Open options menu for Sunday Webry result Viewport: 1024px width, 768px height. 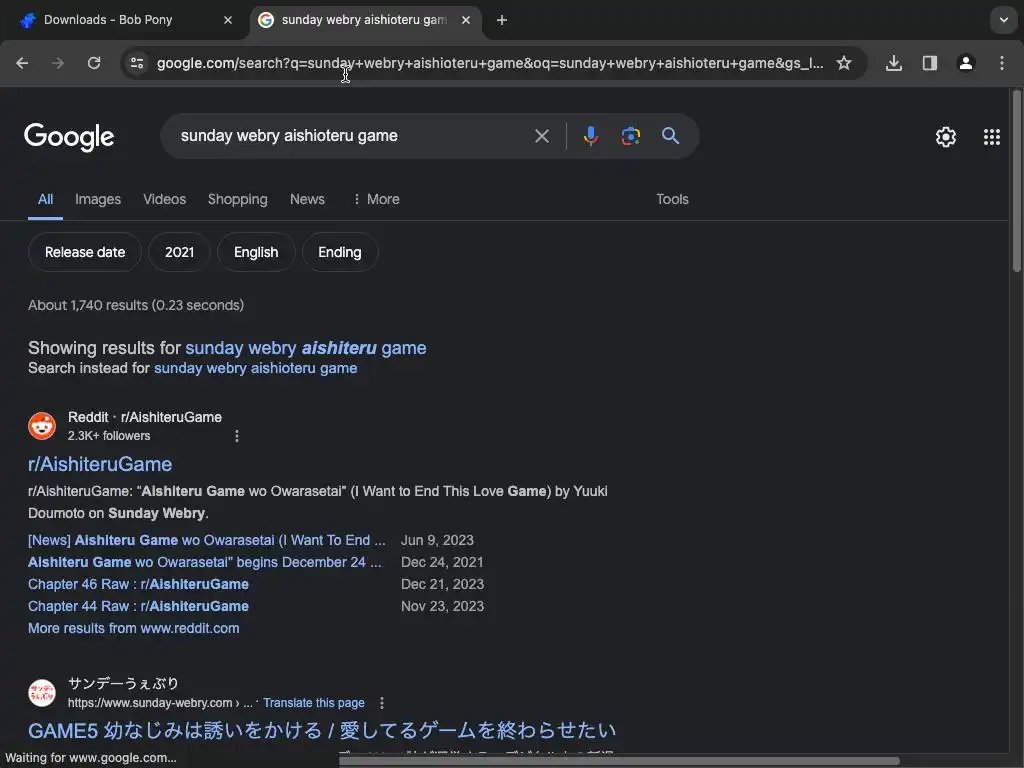pos(382,703)
